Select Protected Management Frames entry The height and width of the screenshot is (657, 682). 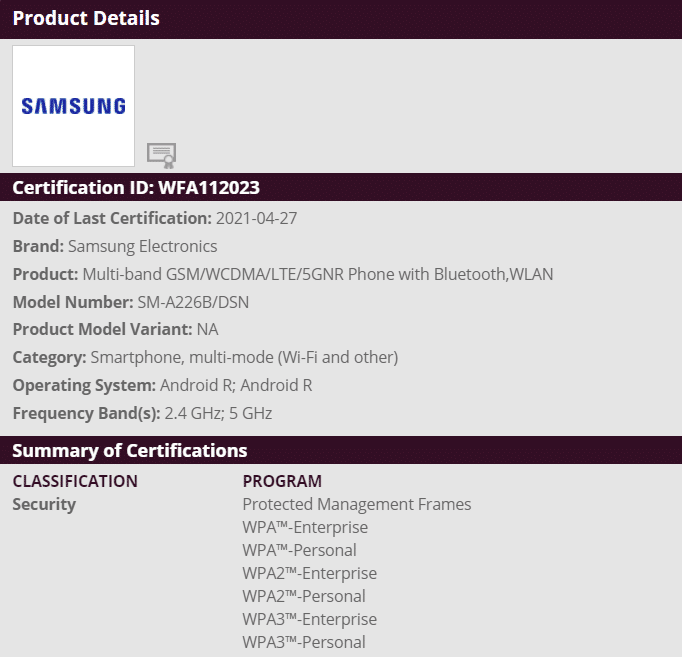[356, 504]
